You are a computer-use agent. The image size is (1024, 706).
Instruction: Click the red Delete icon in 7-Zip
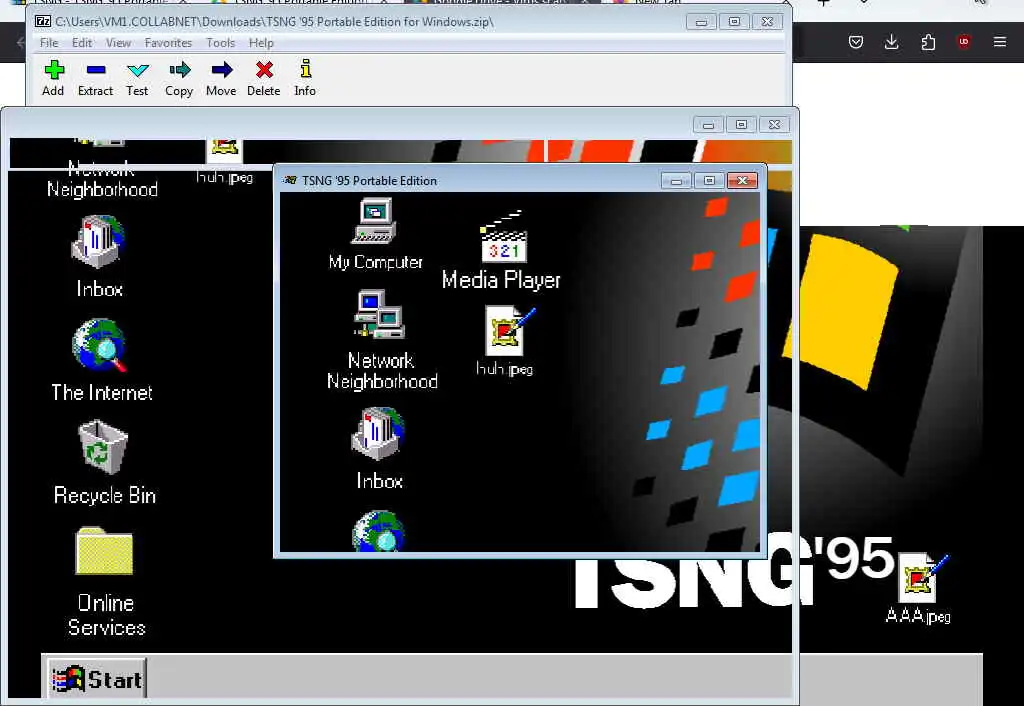pyautogui.click(x=264, y=78)
